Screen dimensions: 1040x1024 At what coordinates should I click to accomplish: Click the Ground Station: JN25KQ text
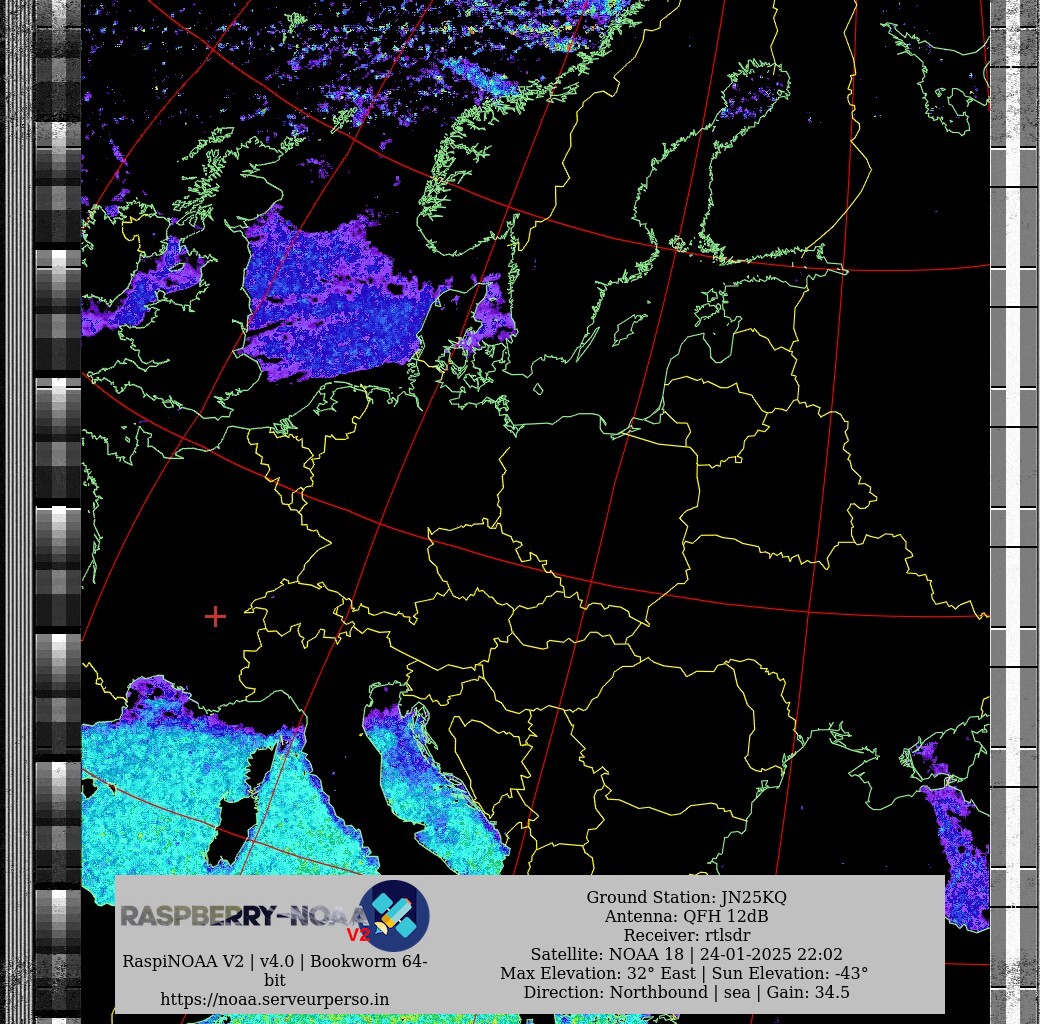(686, 897)
